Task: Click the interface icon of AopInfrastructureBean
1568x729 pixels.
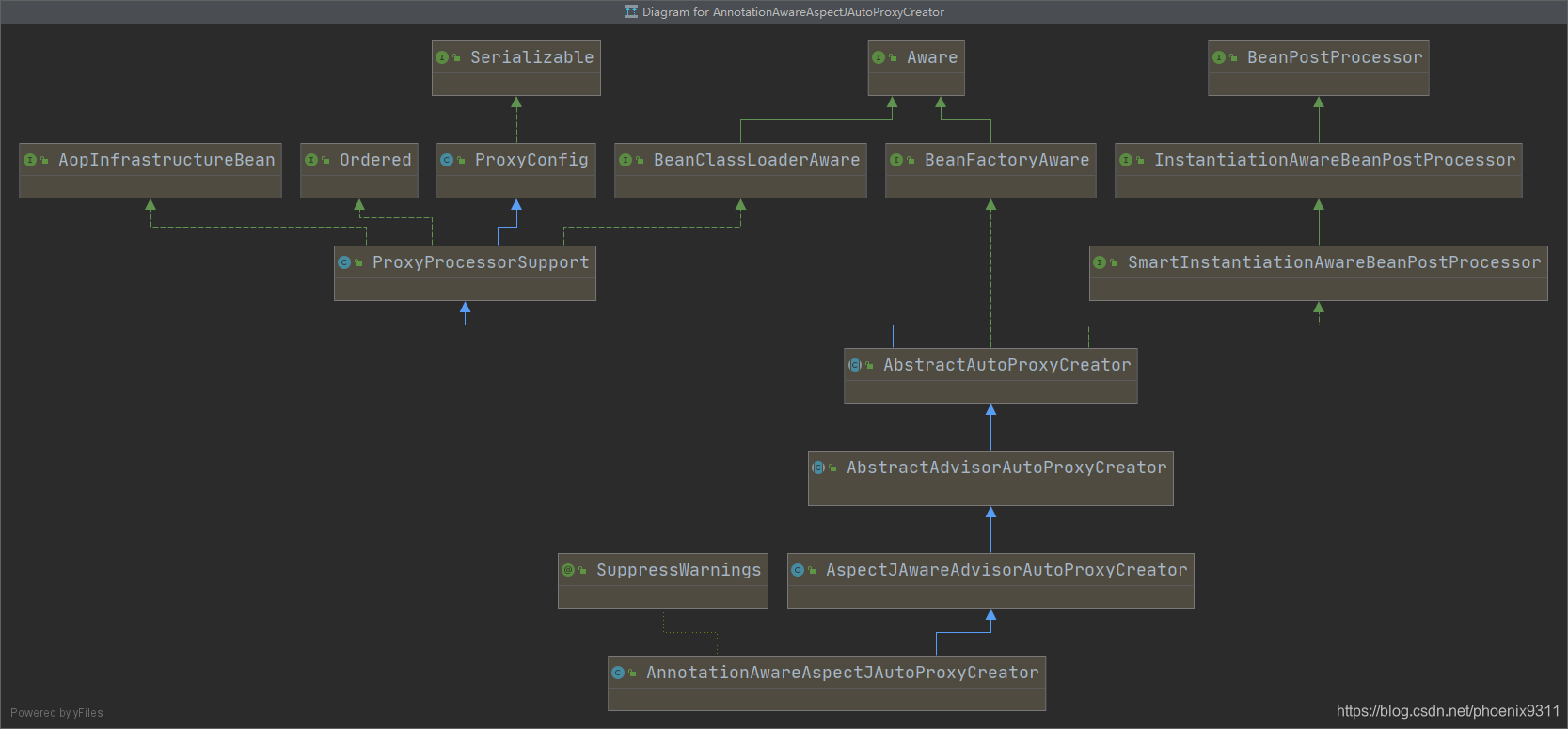Action: (30, 160)
